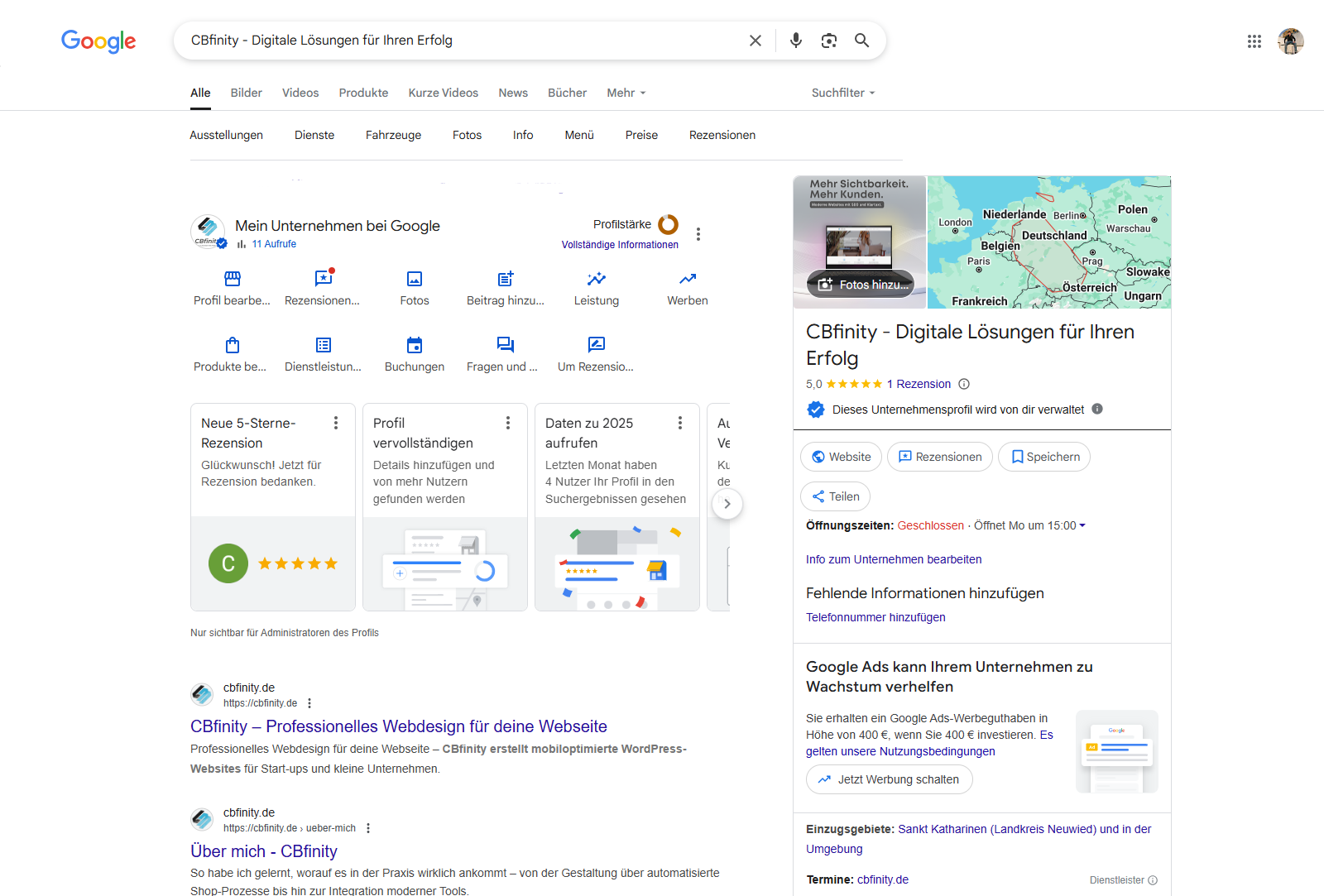Click rating info icon next to '1 Rezension'
Viewport: 1324px width, 896px height.
pyautogui.click(x=964, y=384)
